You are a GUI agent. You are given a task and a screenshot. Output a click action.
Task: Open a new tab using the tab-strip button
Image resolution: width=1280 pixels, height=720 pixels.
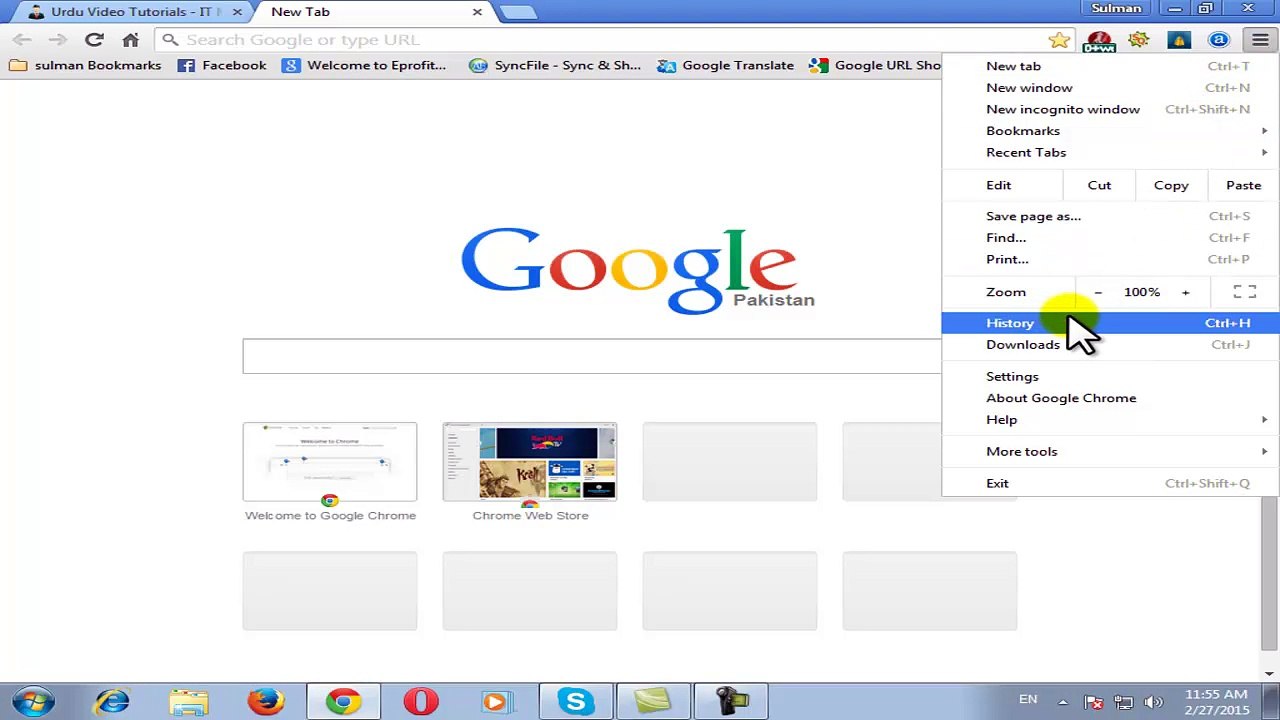517,12
